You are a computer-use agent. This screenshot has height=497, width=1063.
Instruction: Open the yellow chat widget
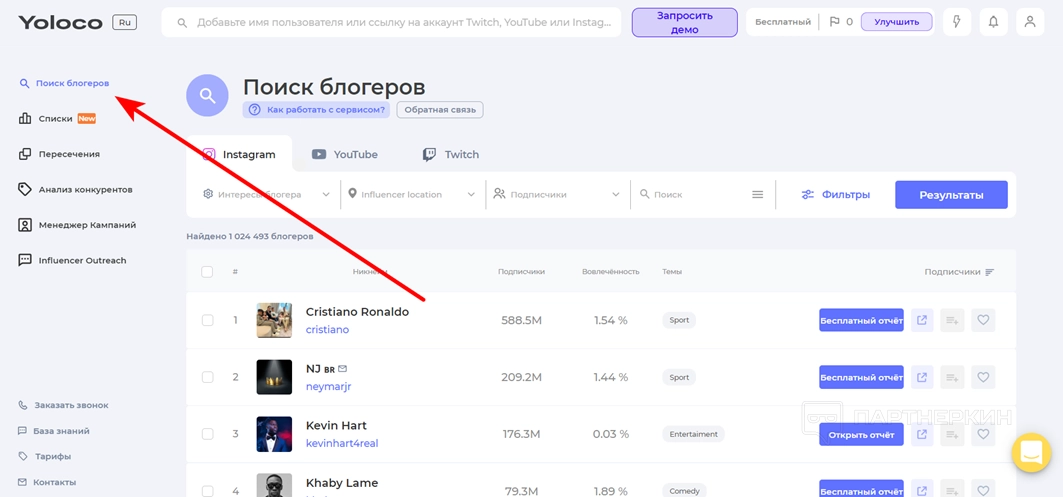1030,453
